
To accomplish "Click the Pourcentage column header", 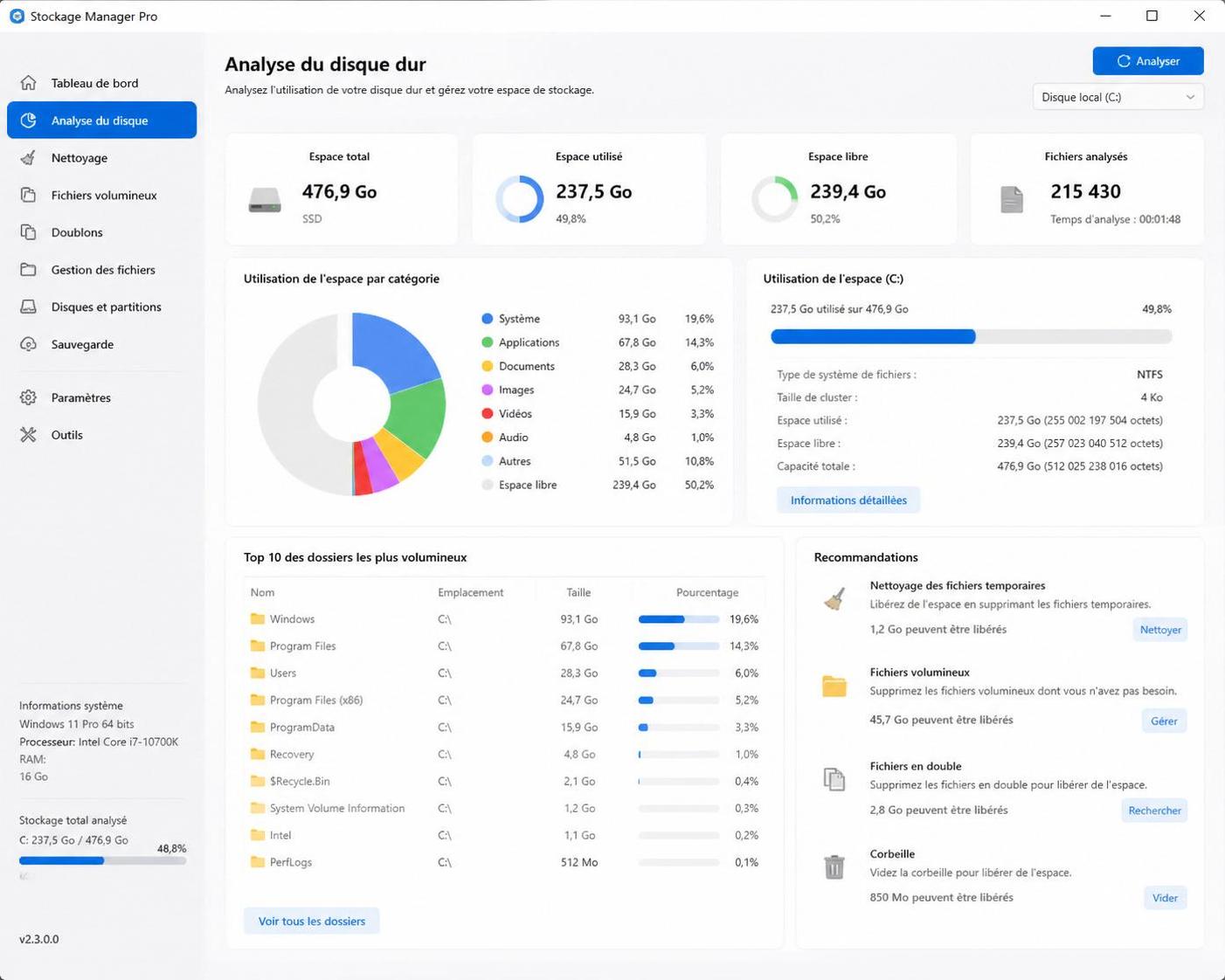I will click(x=707, y=593).
